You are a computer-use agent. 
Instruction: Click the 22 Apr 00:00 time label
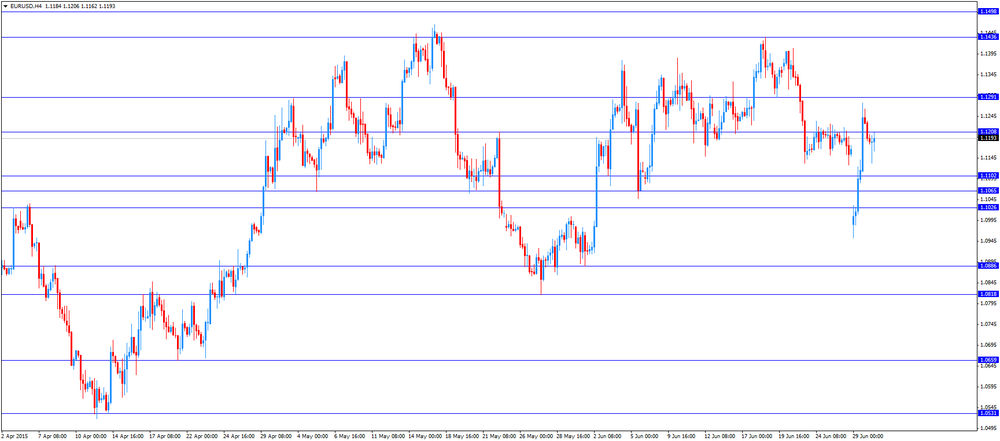(x=202, y=437)
